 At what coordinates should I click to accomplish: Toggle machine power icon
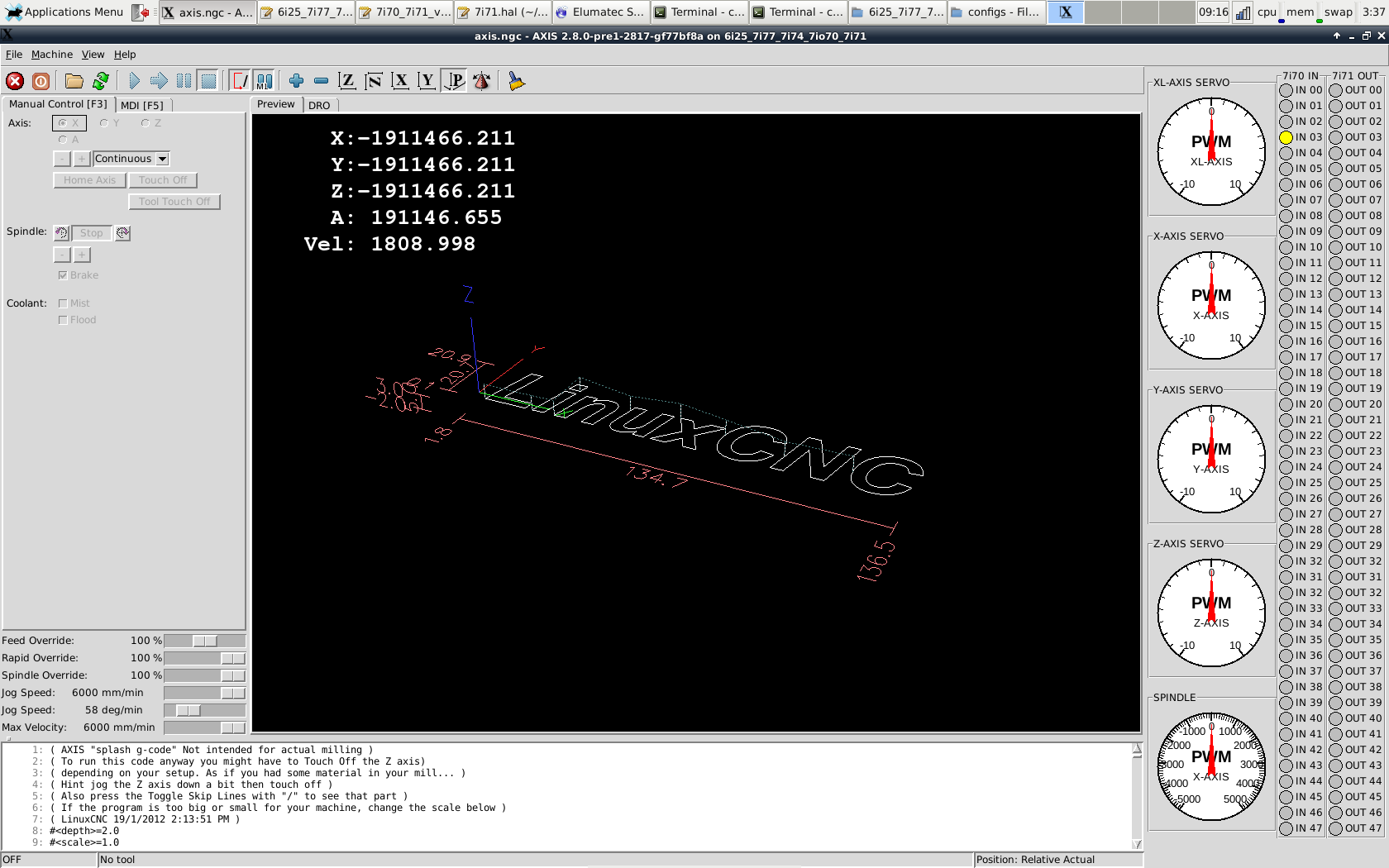(x=41, y=81)
